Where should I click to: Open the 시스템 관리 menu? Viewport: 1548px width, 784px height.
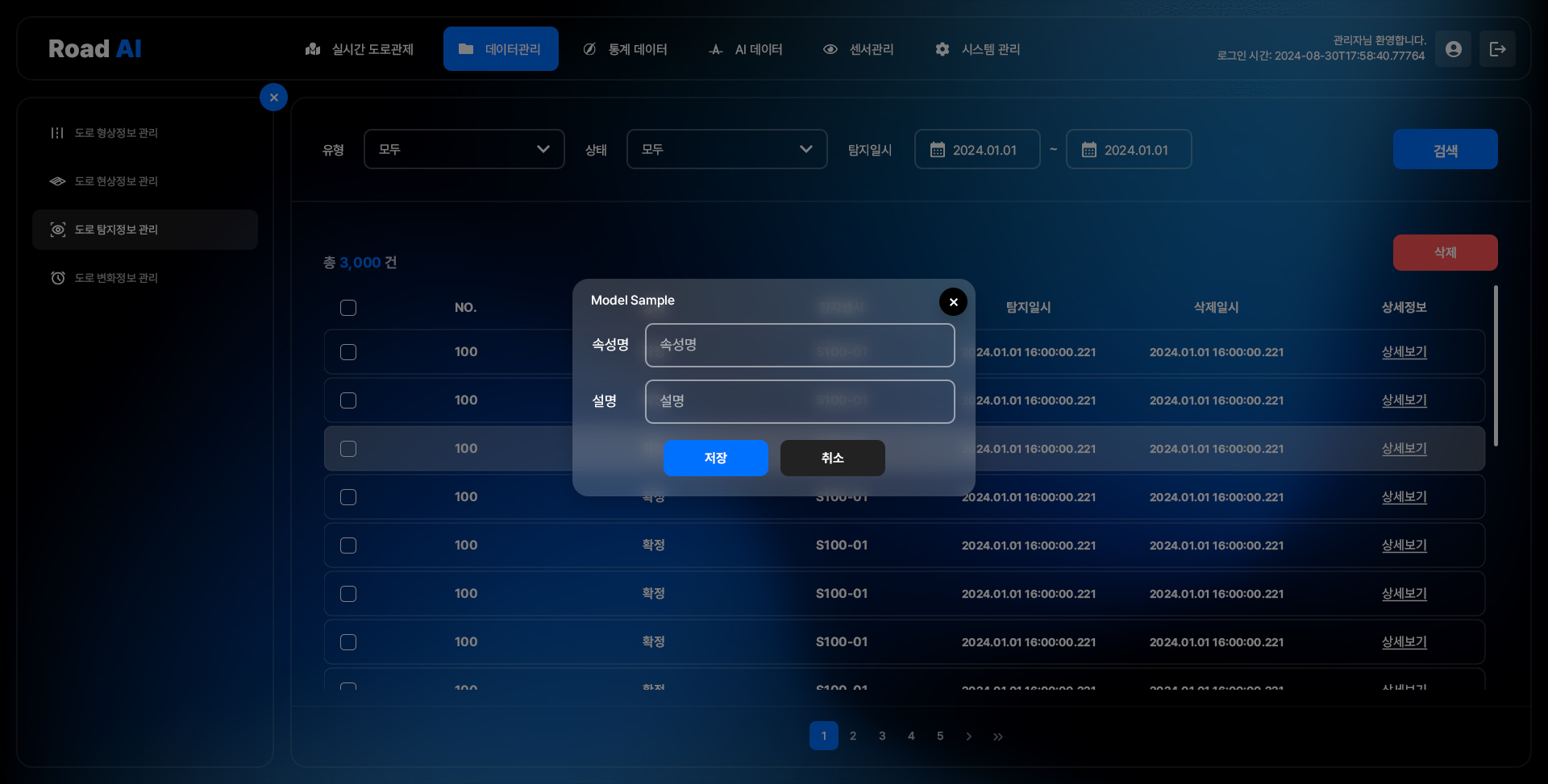coord(978,49)
